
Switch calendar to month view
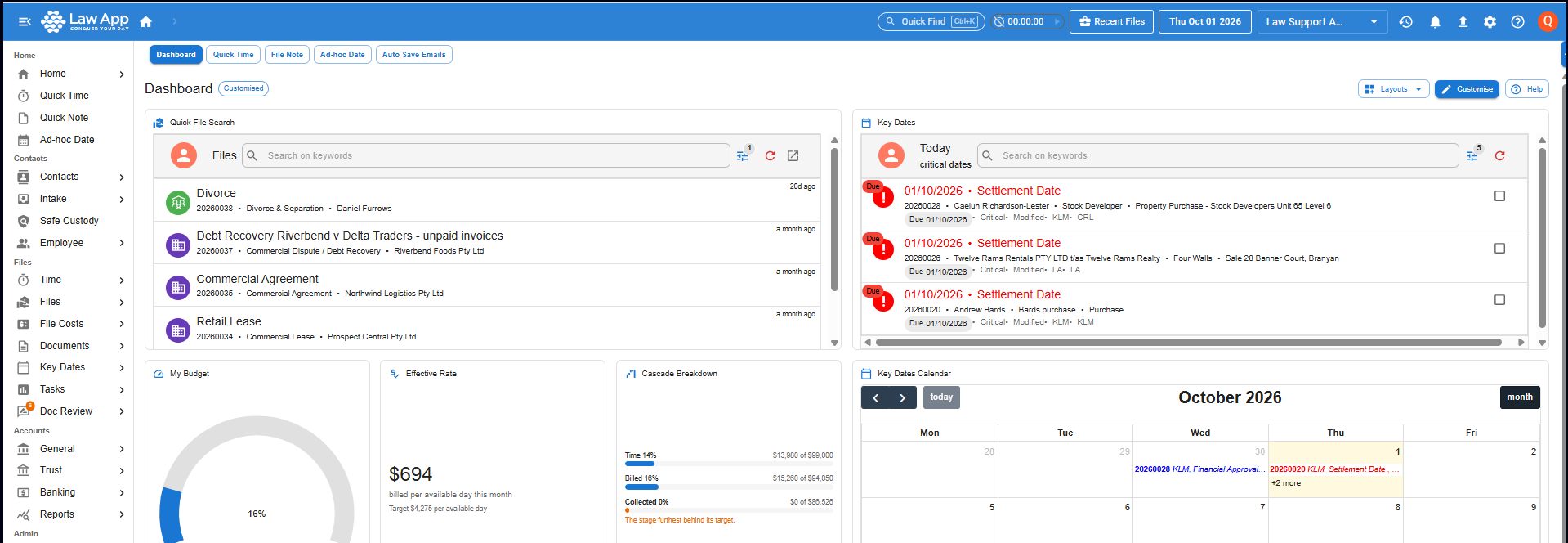[x=1520, y=397]
